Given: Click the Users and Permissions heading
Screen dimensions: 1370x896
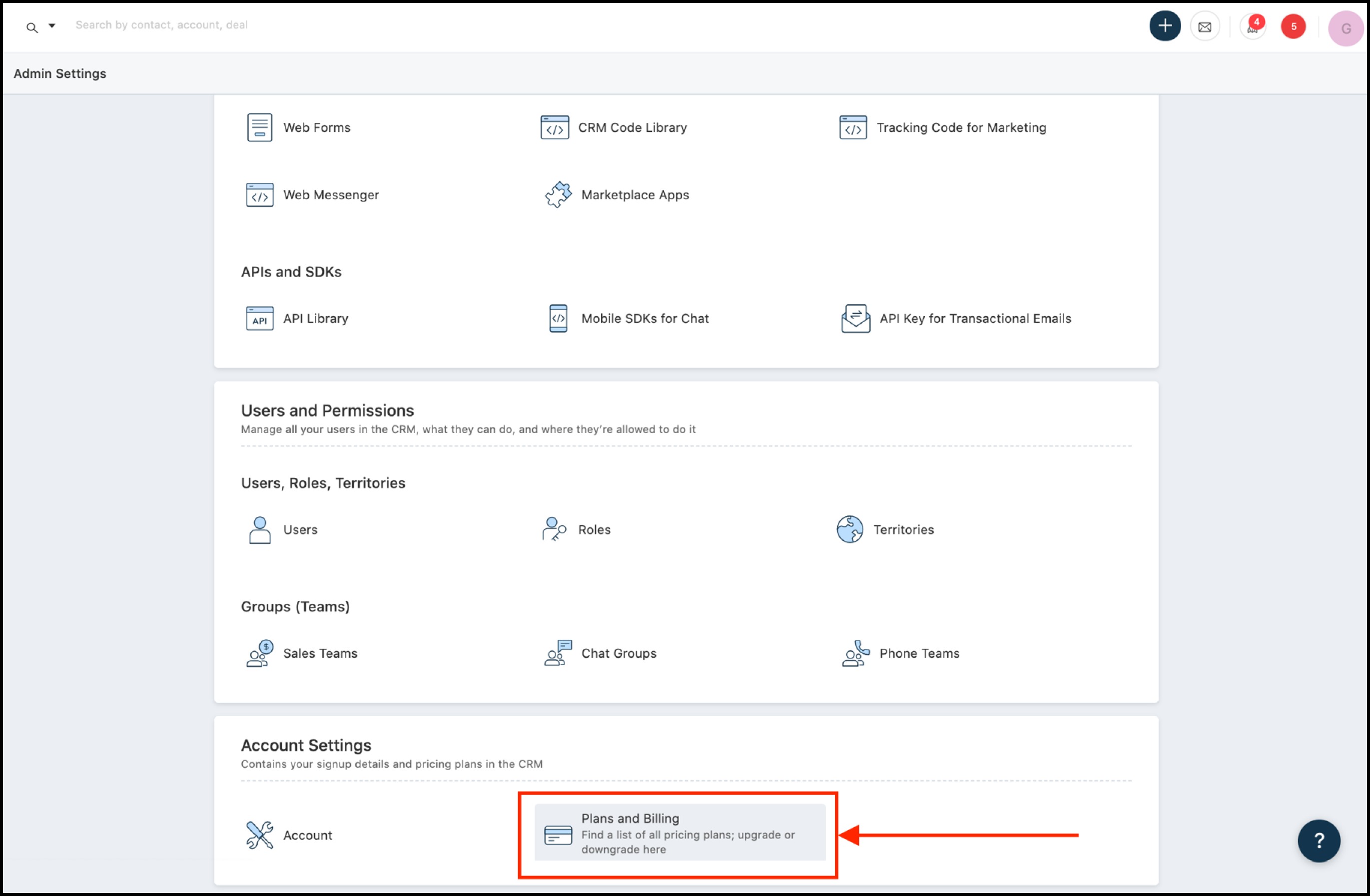Looking at the screenshot, I should point(327,411).
